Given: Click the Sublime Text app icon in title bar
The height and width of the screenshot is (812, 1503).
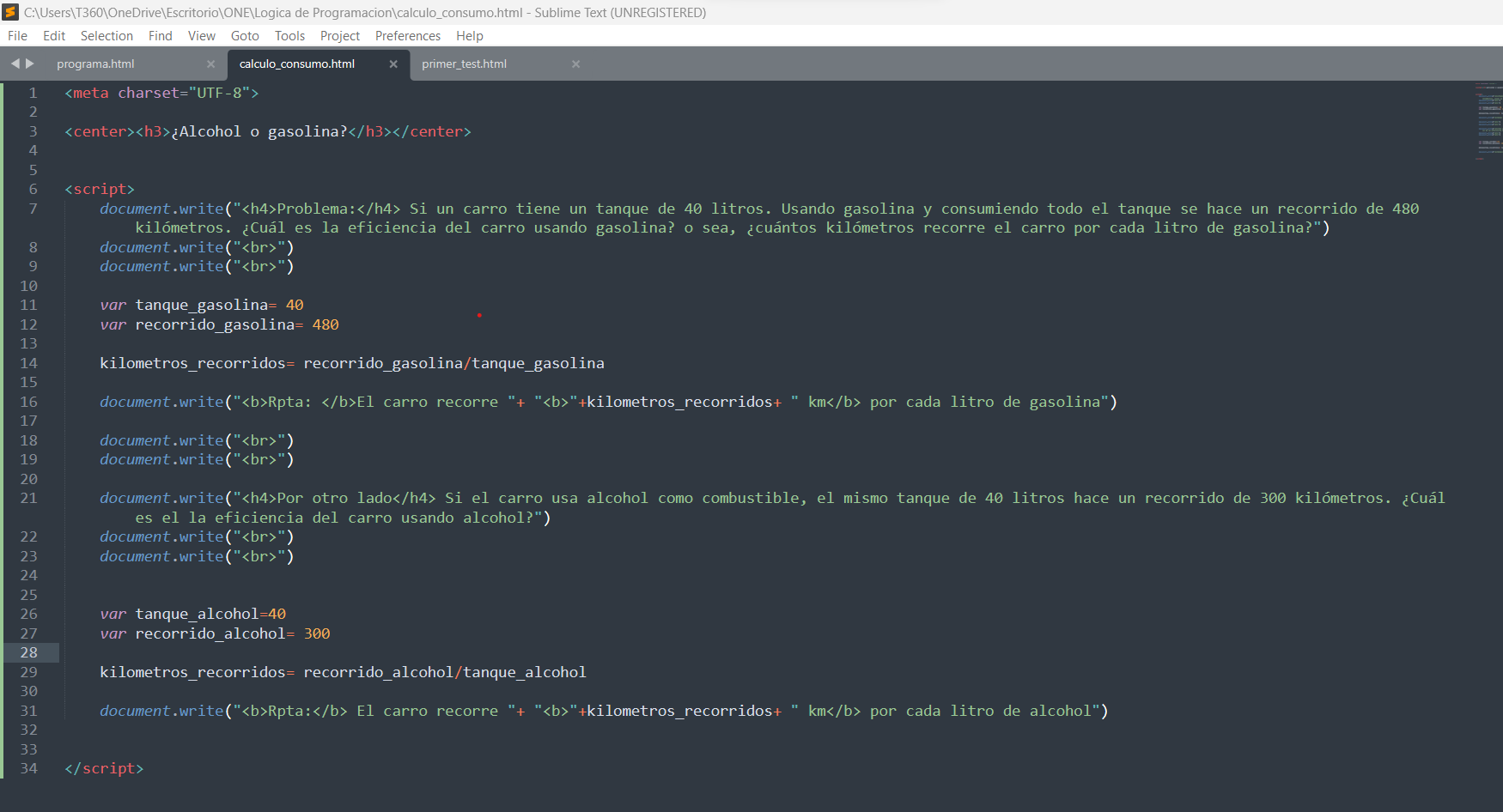Looking at the screenshot, I should click(10, 12).
